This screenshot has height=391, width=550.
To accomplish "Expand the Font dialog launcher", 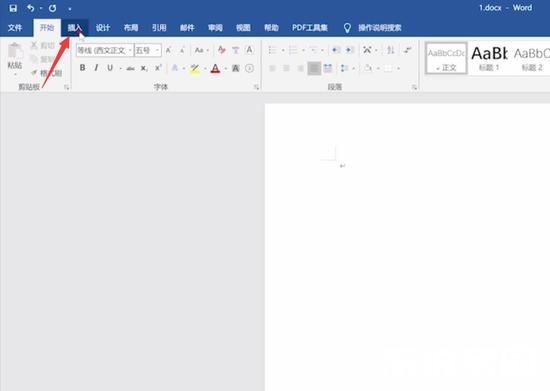I will 257,87.
